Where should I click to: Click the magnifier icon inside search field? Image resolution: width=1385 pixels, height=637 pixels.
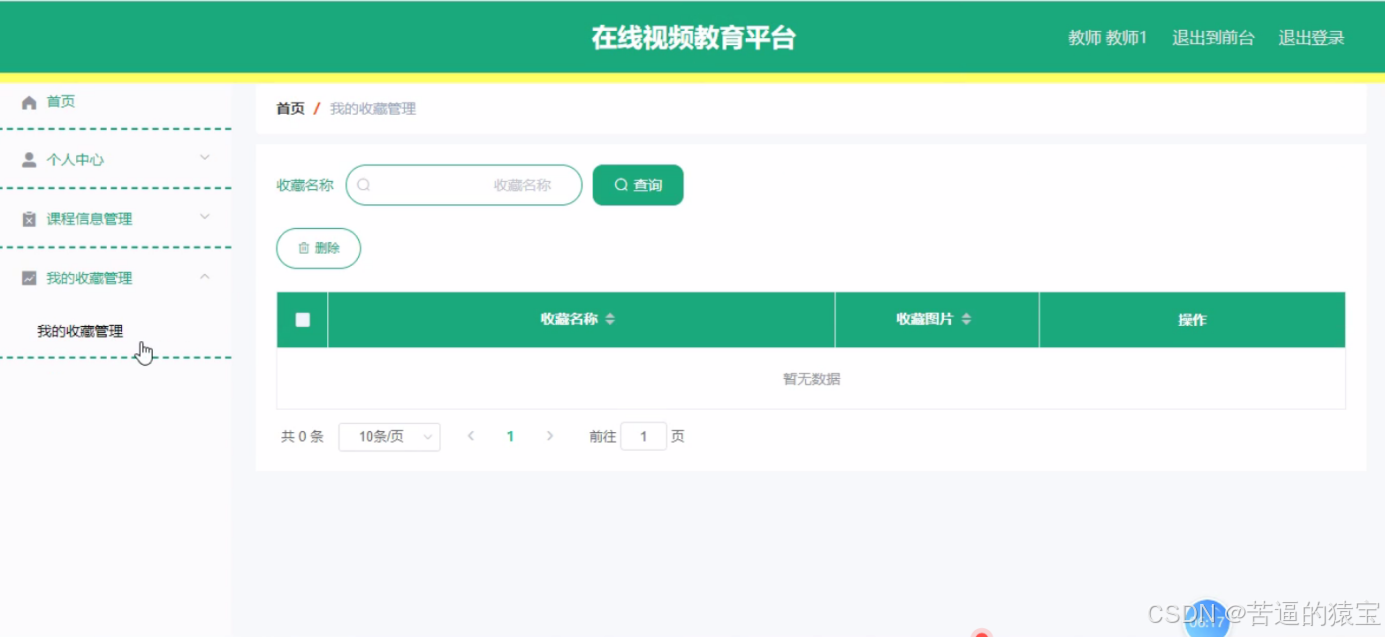point(364,185)
